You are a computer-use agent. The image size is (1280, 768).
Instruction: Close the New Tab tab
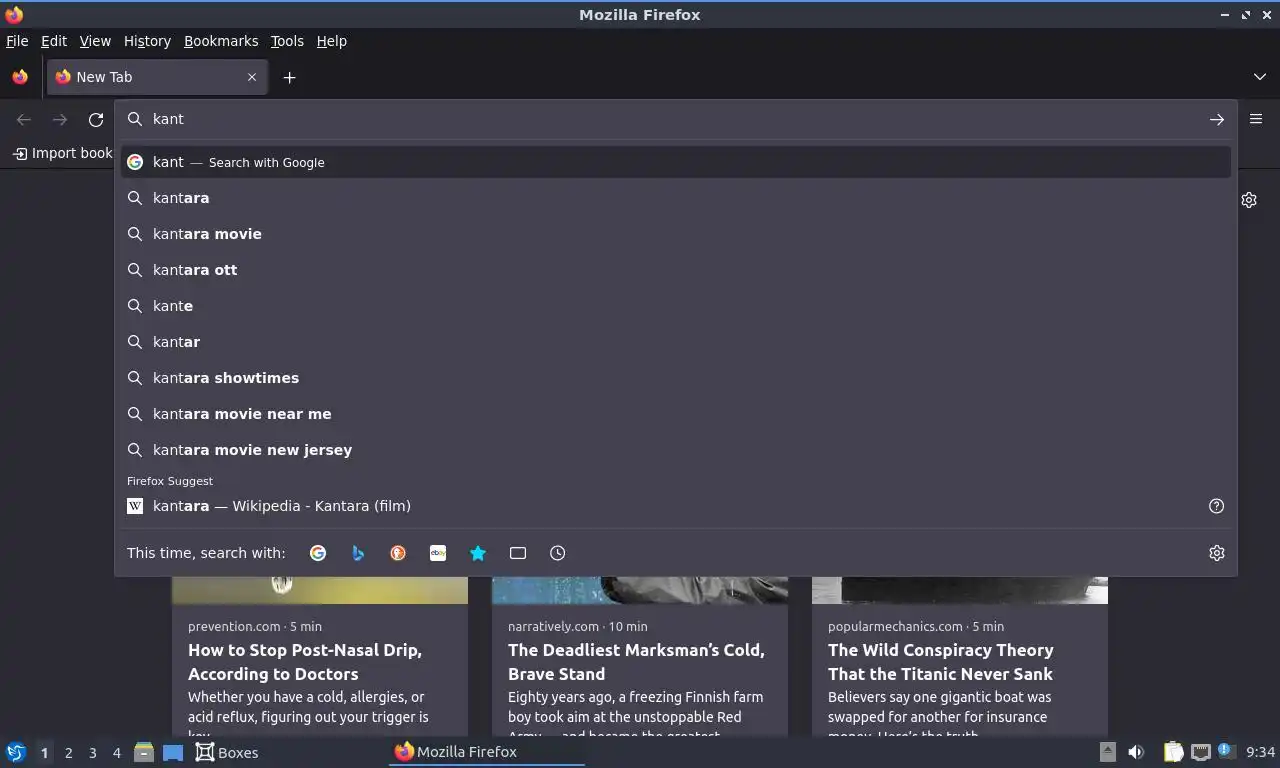(252, 77)
